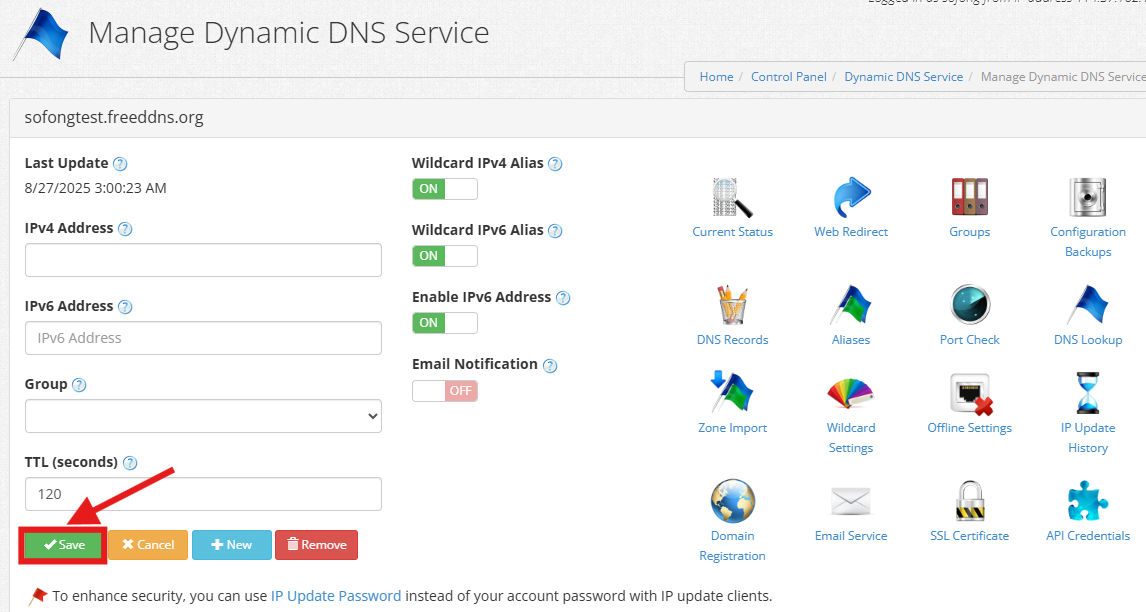The image size is (1146, 612).
Task: Toggle the Wildcard IPv4 Alias switch
Action: (x=445, y=189)
